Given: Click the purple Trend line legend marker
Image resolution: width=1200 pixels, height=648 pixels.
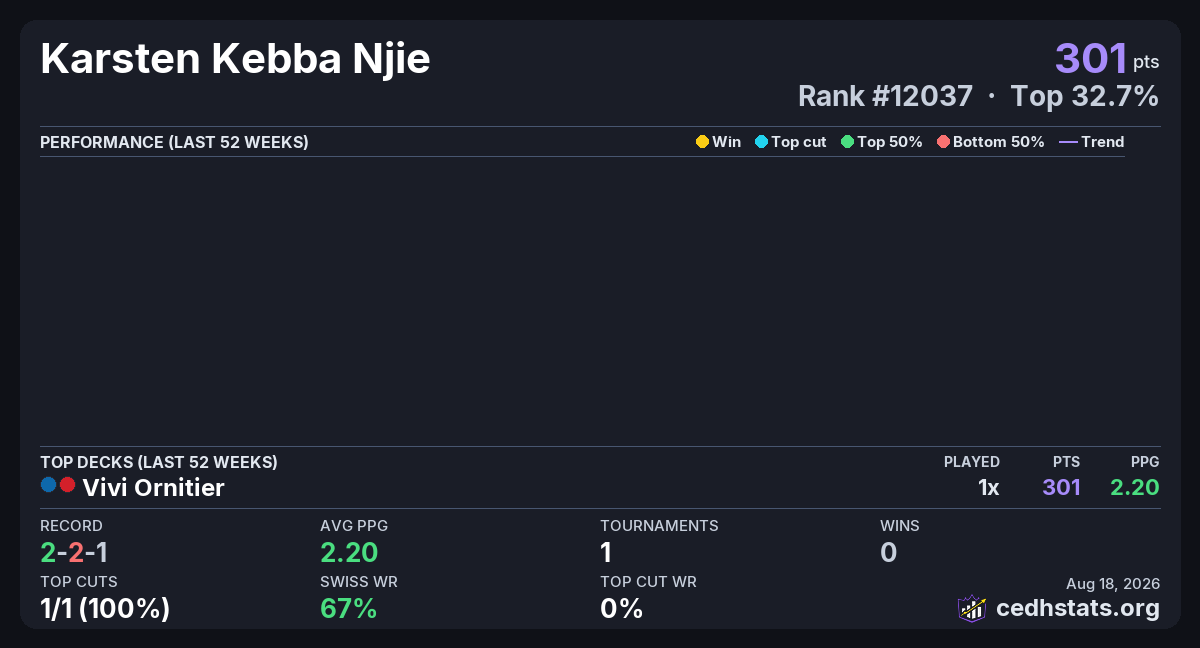Looking at the screenshot, I should [x=1068, y=142].
